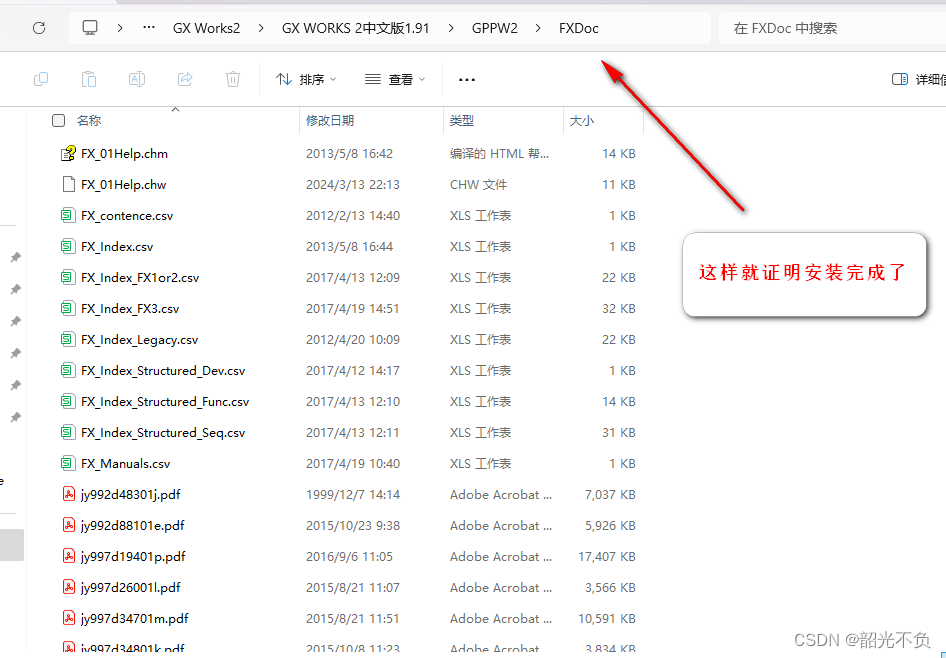Click the jy997d26001l.pdf Acrobat icon
The width and height of the screenshot is (946, 658).
(x=69, y=587)
